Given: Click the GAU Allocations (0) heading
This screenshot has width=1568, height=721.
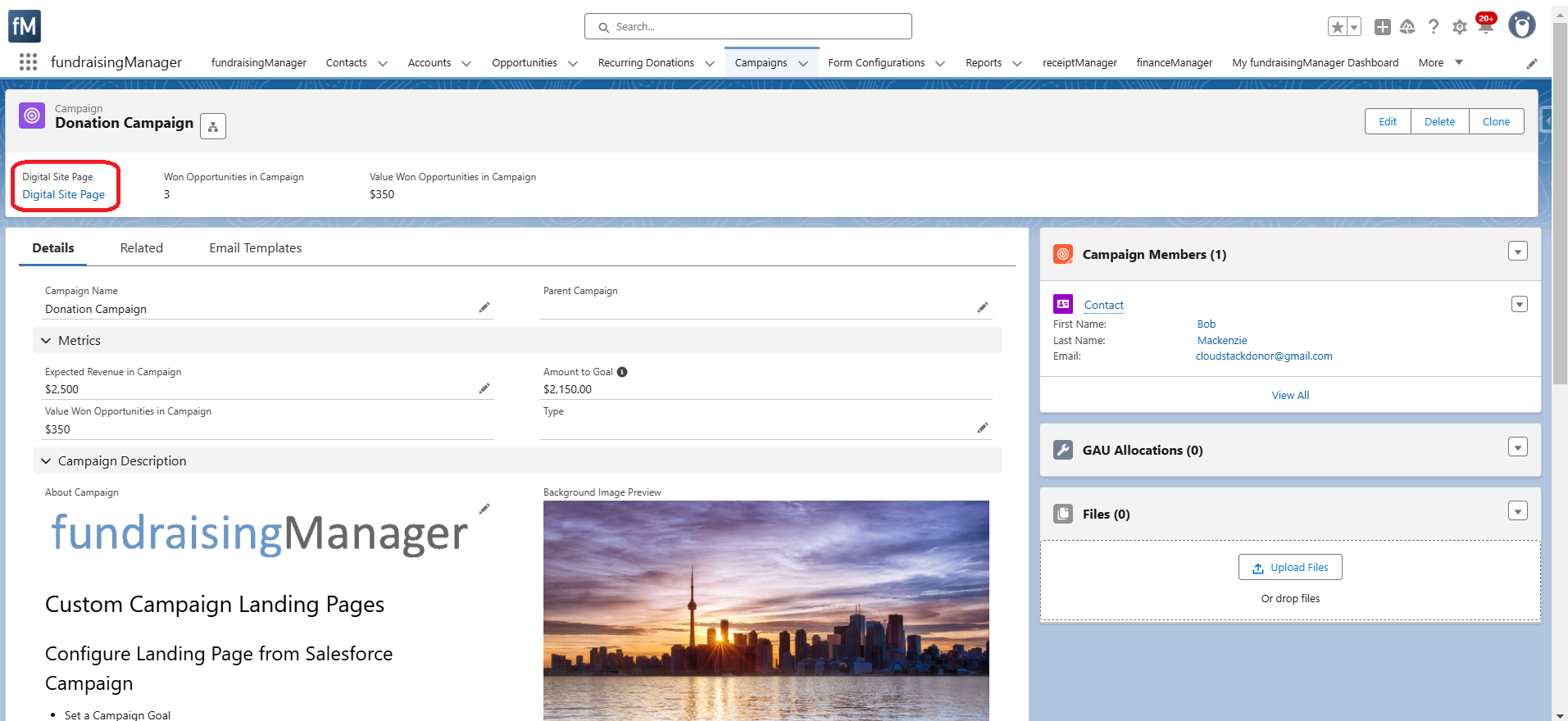Looking at the screenshot, I should [1143, 450].
